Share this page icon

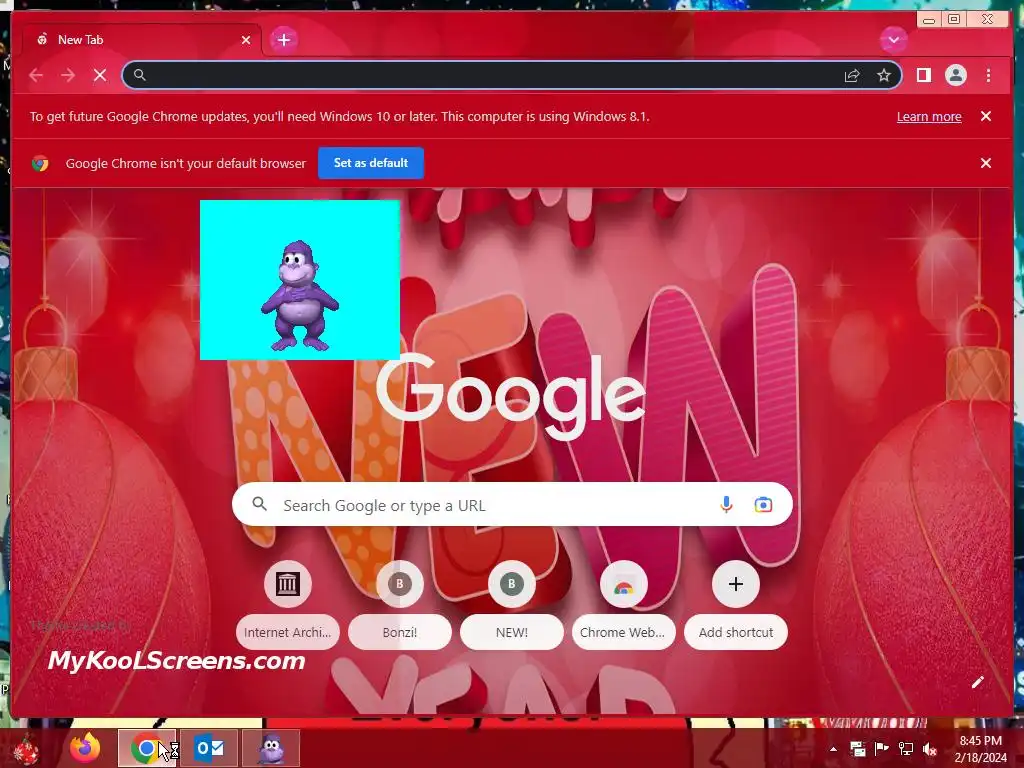point(852,75)
